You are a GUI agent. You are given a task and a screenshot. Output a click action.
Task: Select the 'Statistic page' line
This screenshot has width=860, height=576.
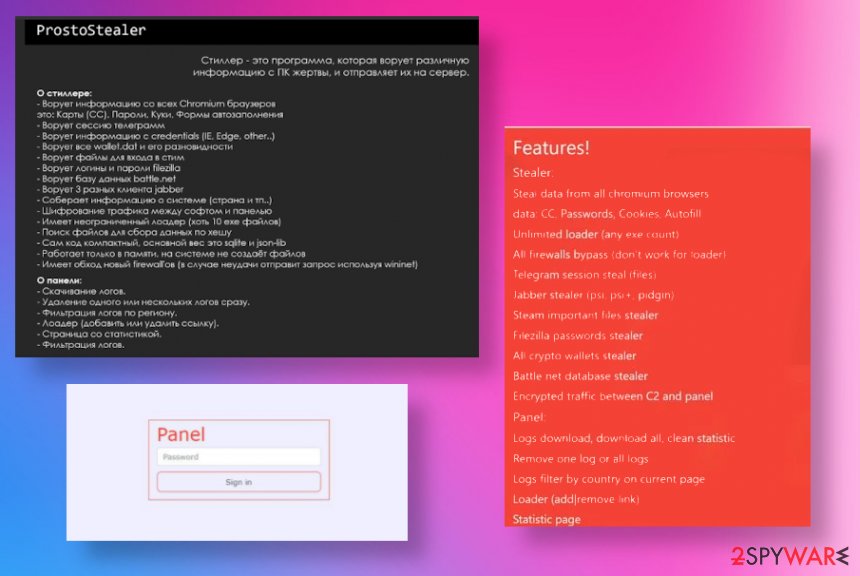tap(546, 519)
